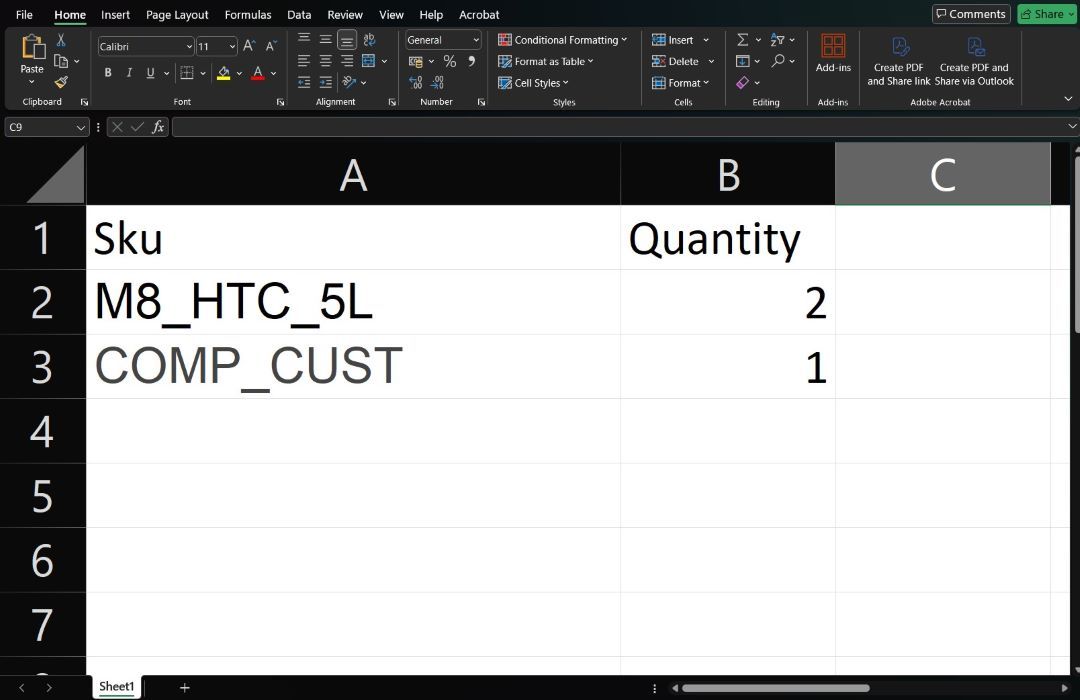
Task: Open Find and Select magnifier
Action: (778, 61)
